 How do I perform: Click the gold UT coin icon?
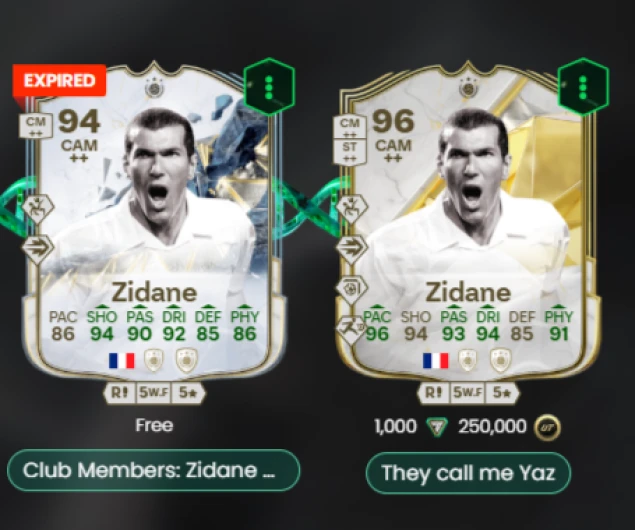pos(547,427)
